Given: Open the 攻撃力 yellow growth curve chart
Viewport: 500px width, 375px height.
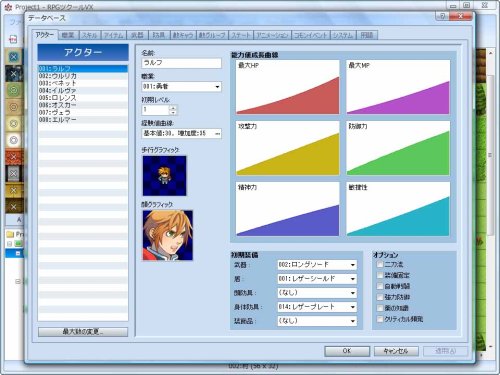Looking at the screenshot, I should tap(288, 148).
